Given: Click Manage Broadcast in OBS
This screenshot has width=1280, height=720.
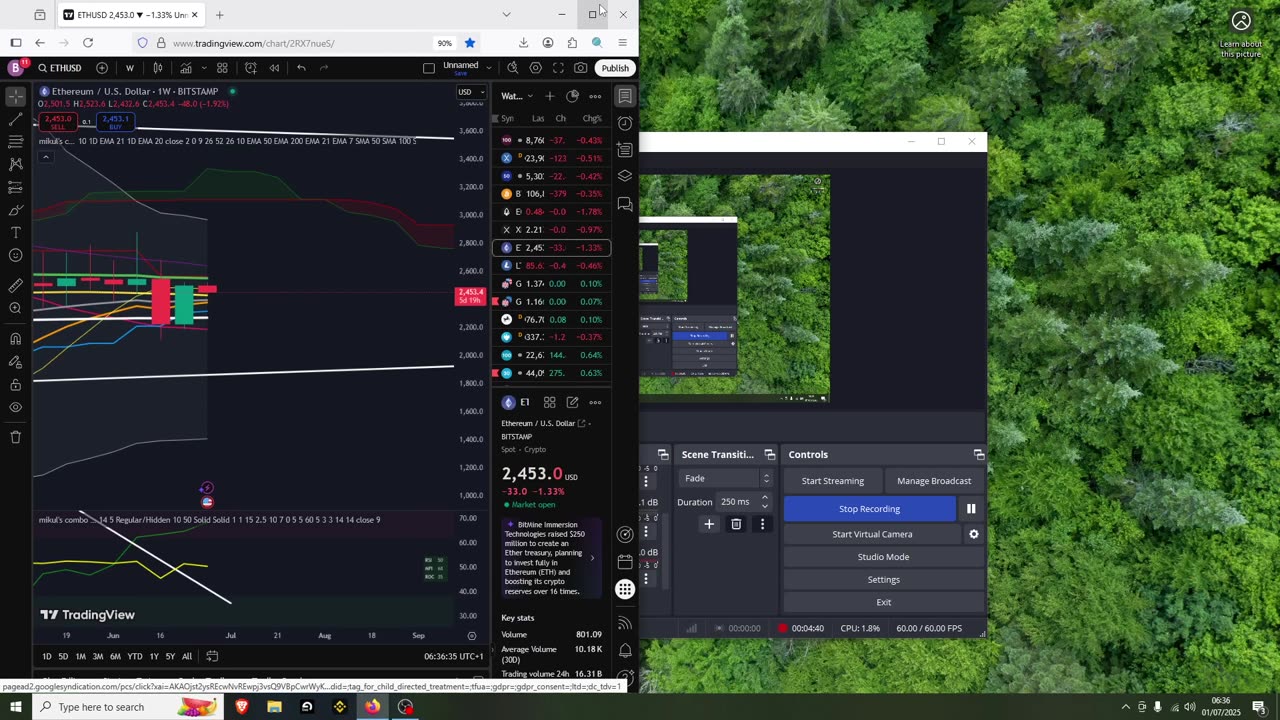Looking at the screenshot, I should [934, 481].
